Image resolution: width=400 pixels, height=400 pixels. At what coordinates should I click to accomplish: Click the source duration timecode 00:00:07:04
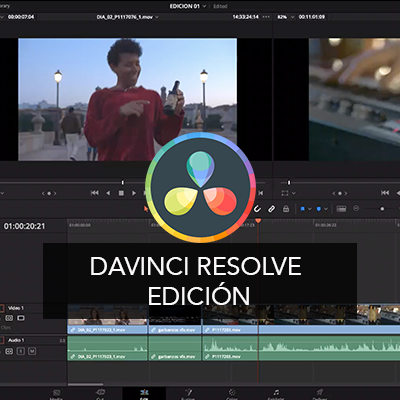coord(21,17)
